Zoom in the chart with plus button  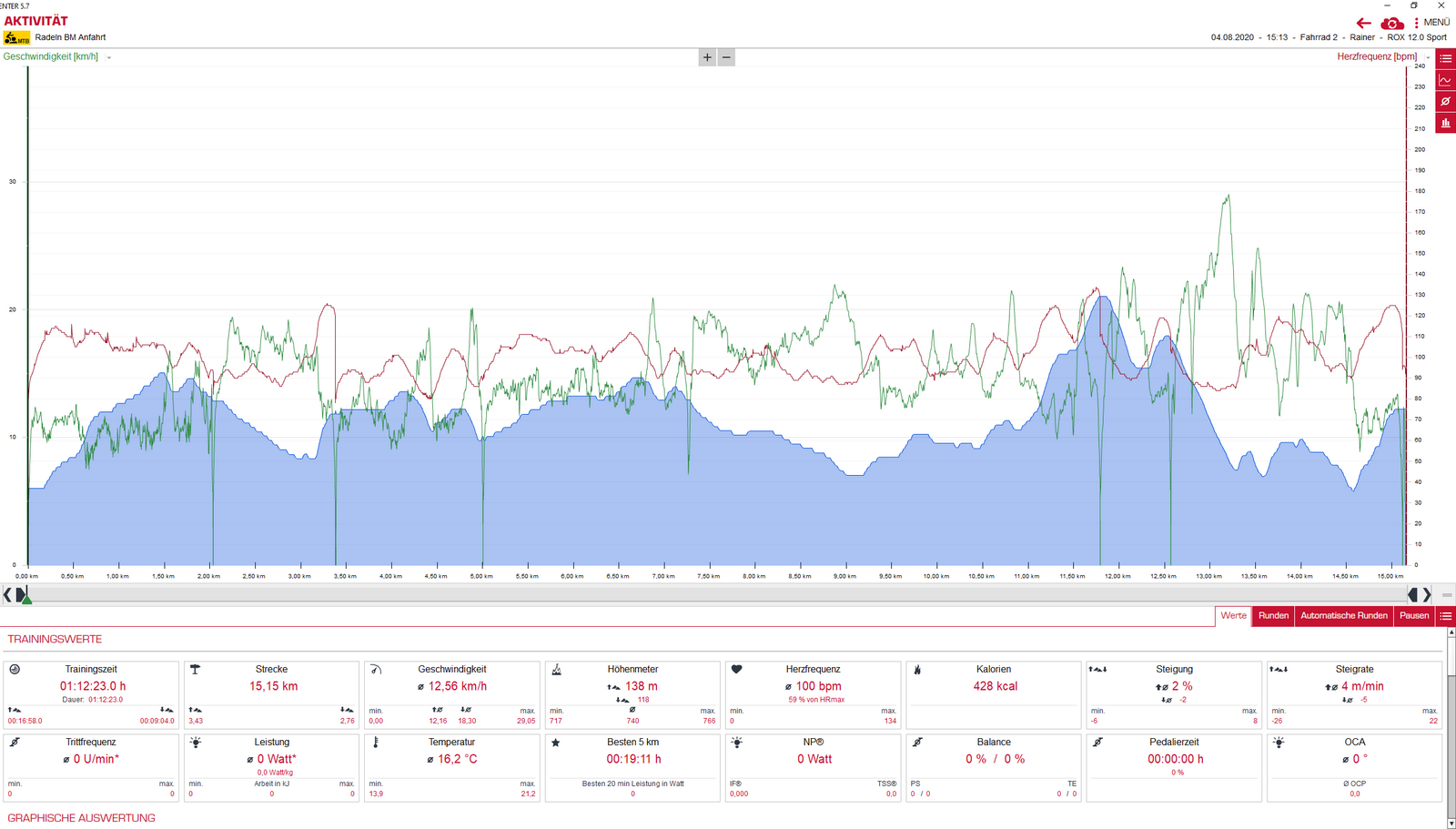tap(707, 57)
